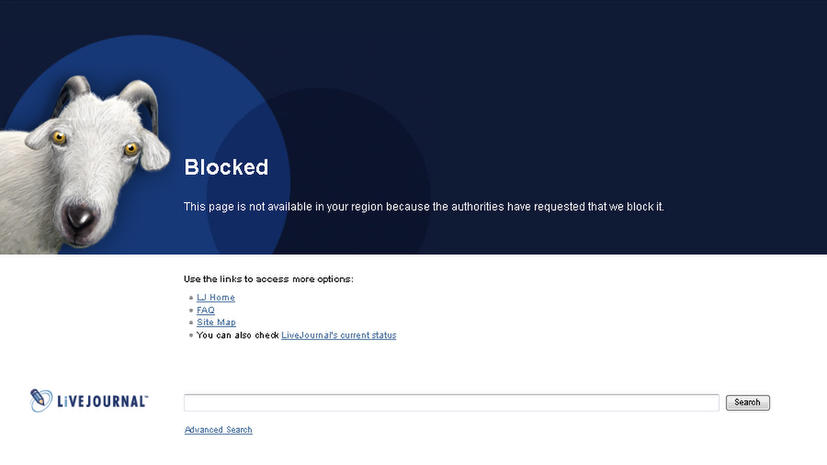Image resolution: width=827 pixels, height=465 pixels.
Task: Click the Search button
Action: tap(747, 402)
